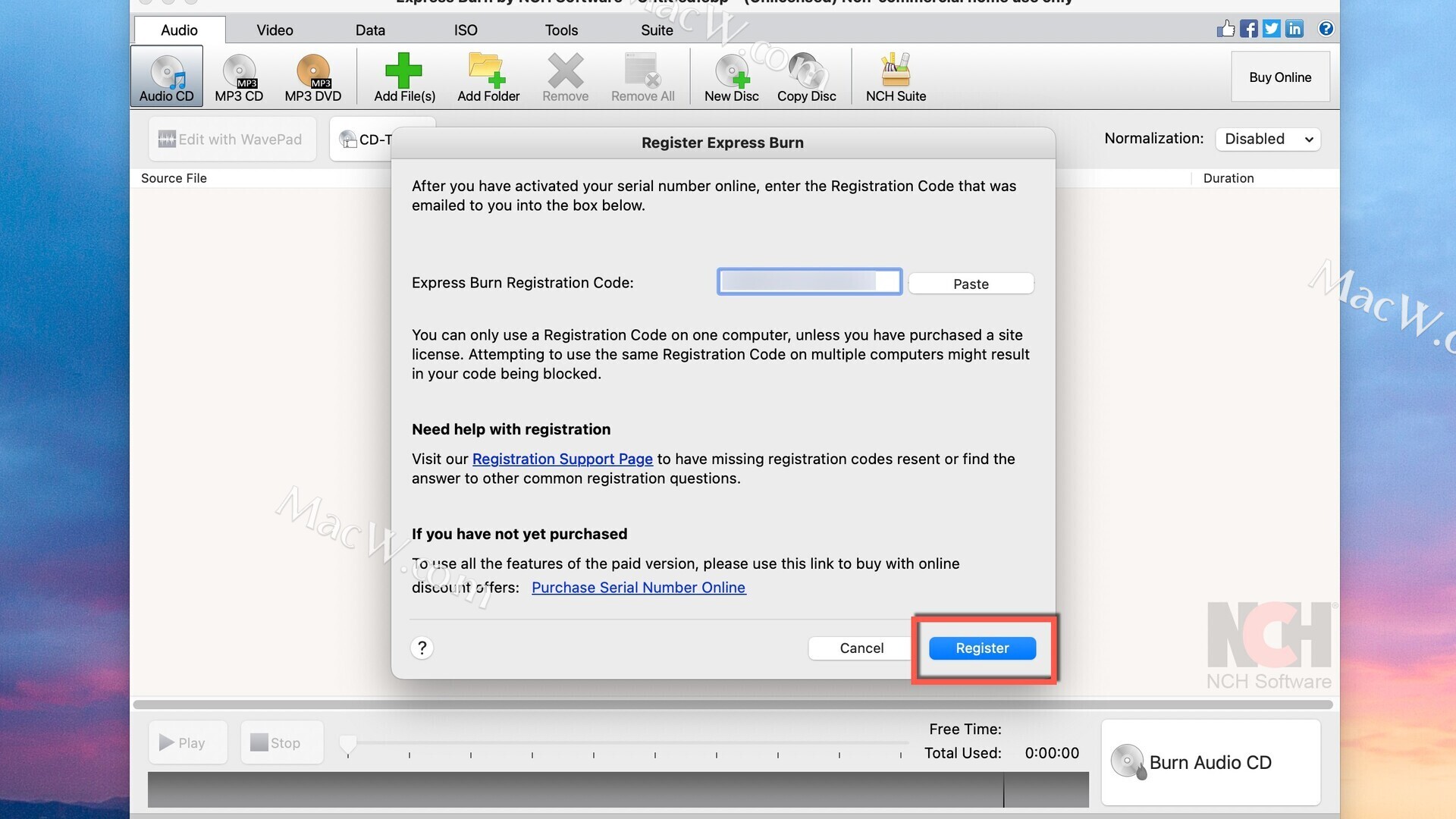Click the New Disc icon
This screenshot has height=819, width=1456.
point(731,71)
